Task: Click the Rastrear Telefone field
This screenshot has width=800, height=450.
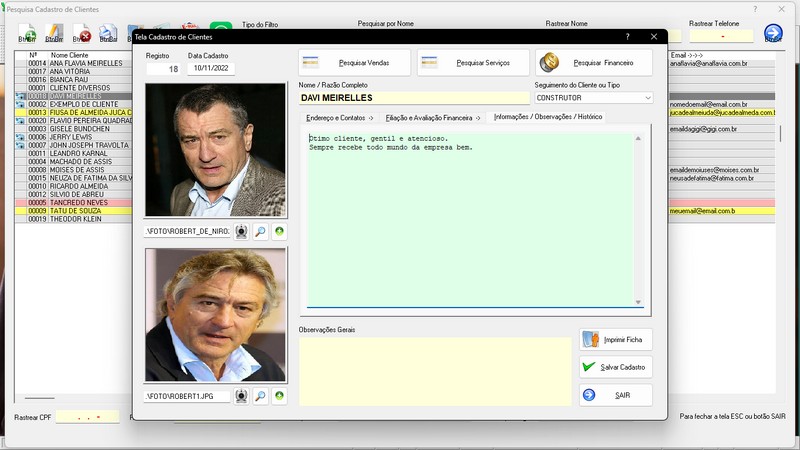Action: 721,36
